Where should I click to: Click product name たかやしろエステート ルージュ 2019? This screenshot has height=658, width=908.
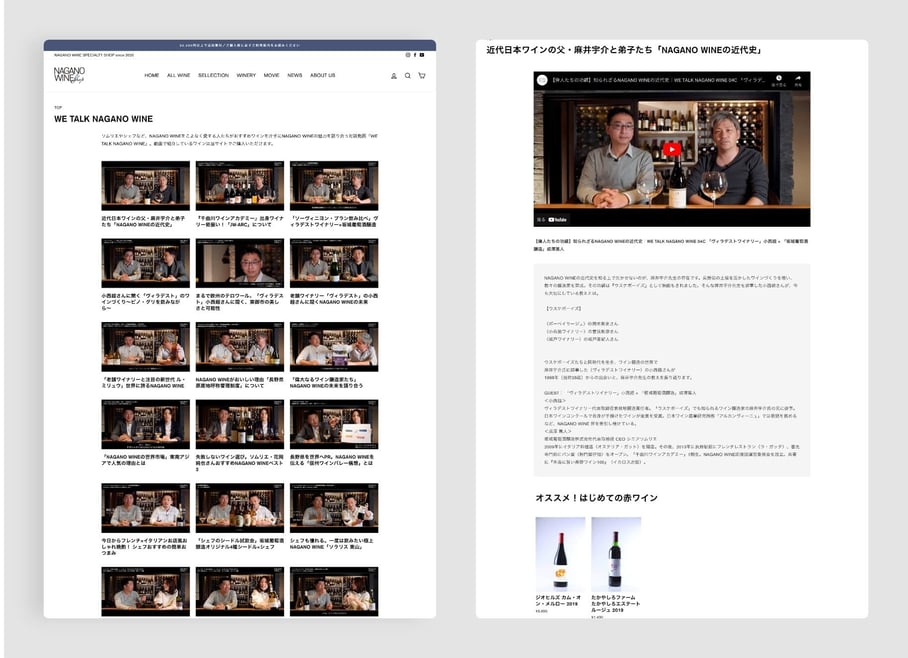(x=616, y=604)
